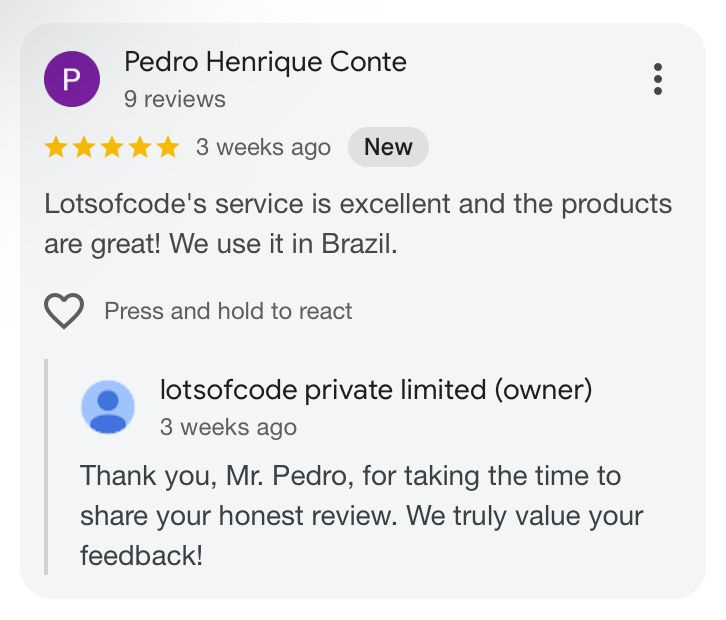Viewport: 726px width, 620px height.
Task: Click the third rating star
Action: pyautogui.click(x=112, y=148)
